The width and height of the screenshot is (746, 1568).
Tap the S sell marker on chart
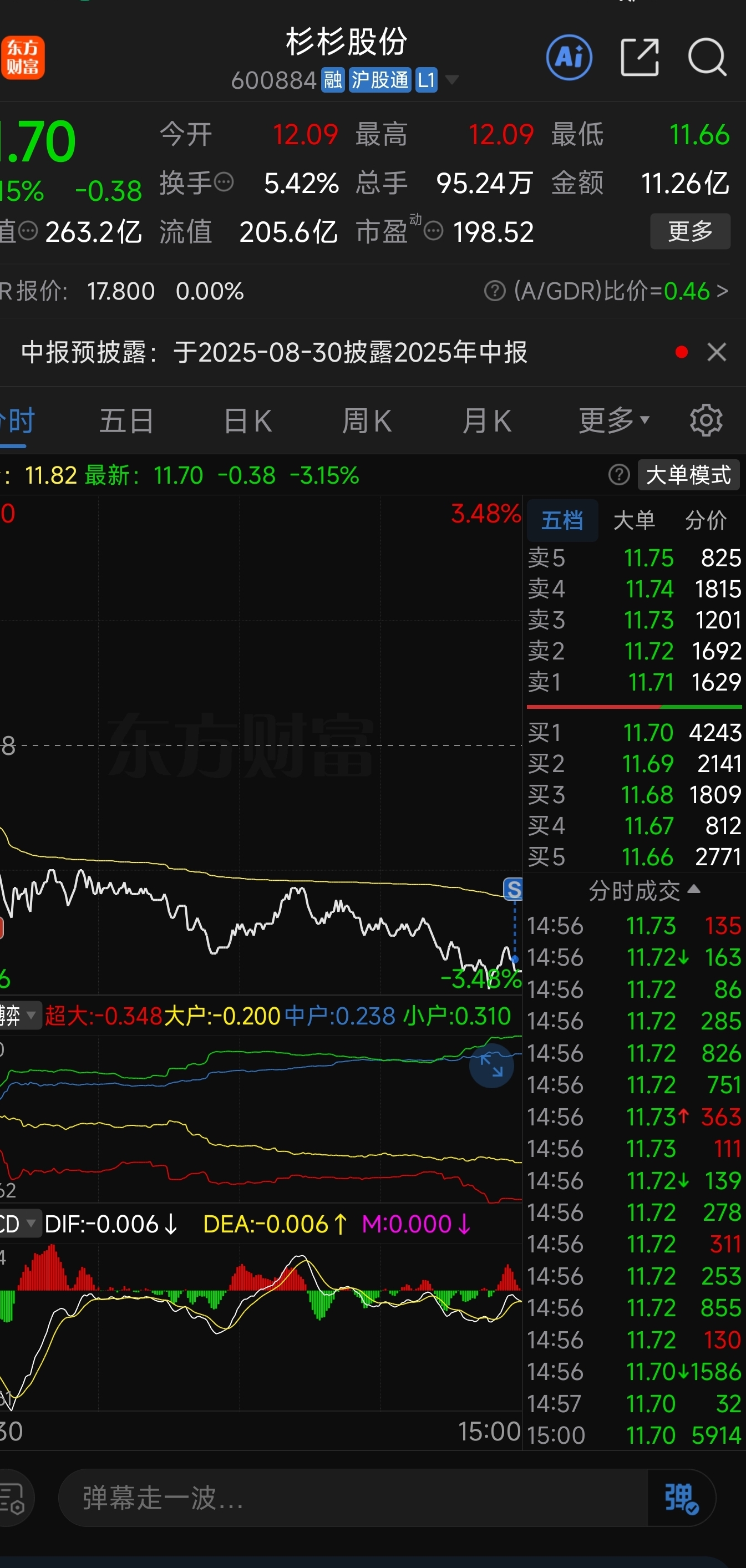(x=513, y=889)
